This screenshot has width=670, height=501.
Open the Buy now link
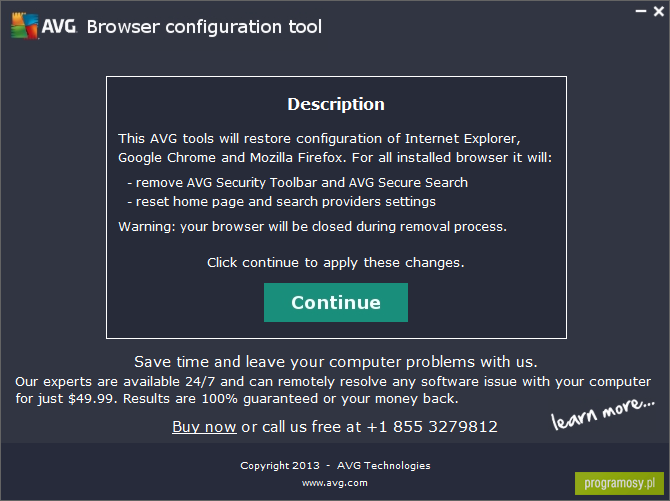click(204, 427)
